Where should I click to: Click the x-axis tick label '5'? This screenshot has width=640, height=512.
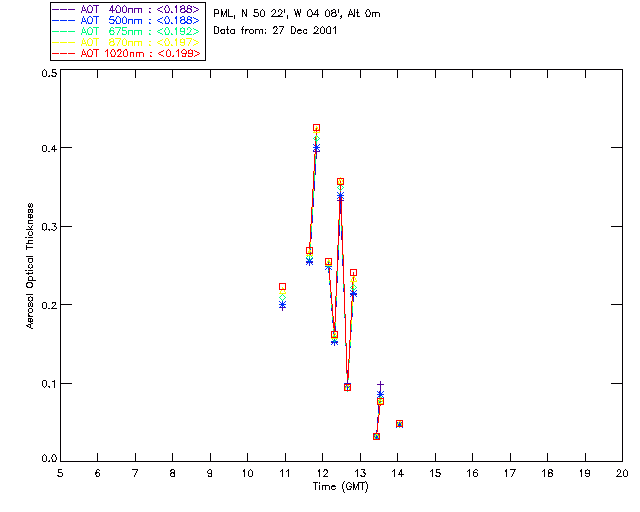pos(60,473)
